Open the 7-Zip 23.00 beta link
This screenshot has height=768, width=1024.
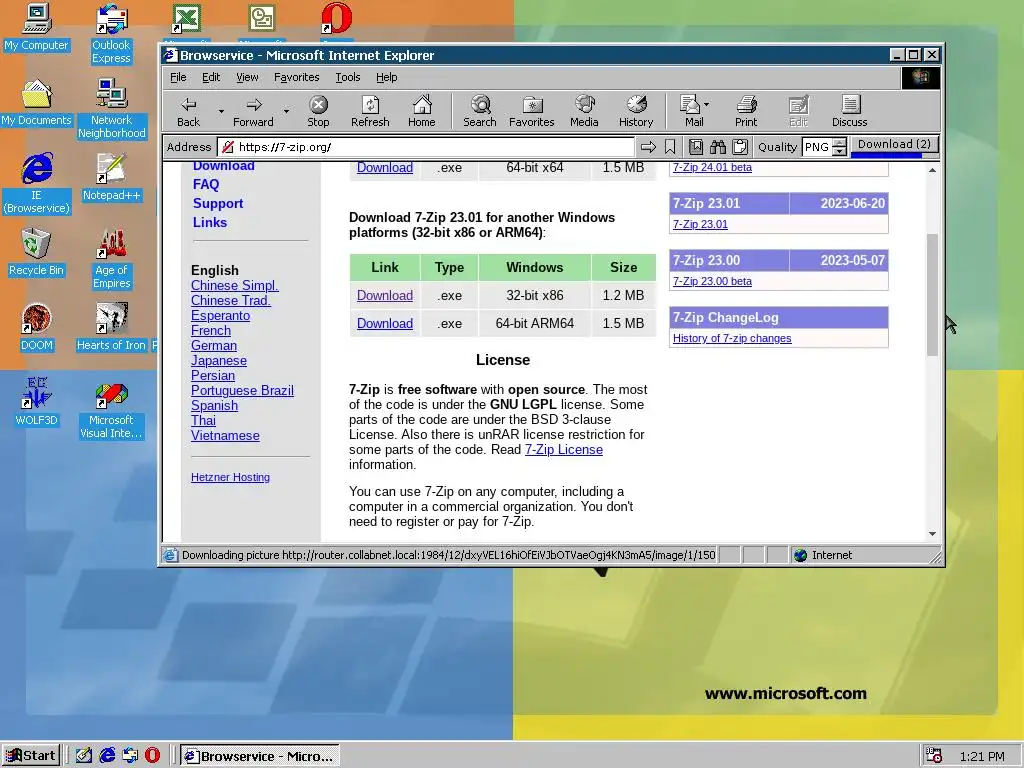pos(712,281)
